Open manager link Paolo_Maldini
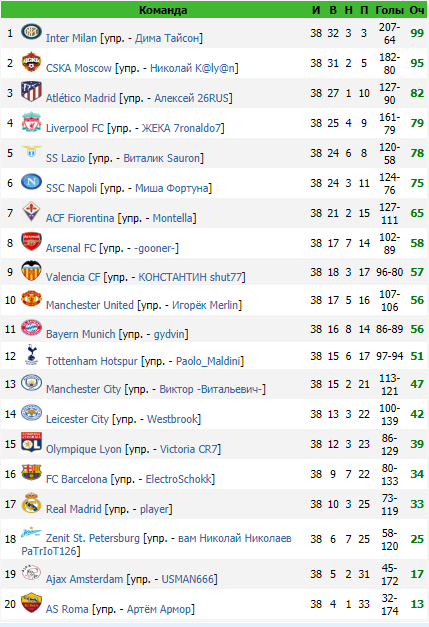The width and height of the screenshot is (429, 627). (208, 361)
